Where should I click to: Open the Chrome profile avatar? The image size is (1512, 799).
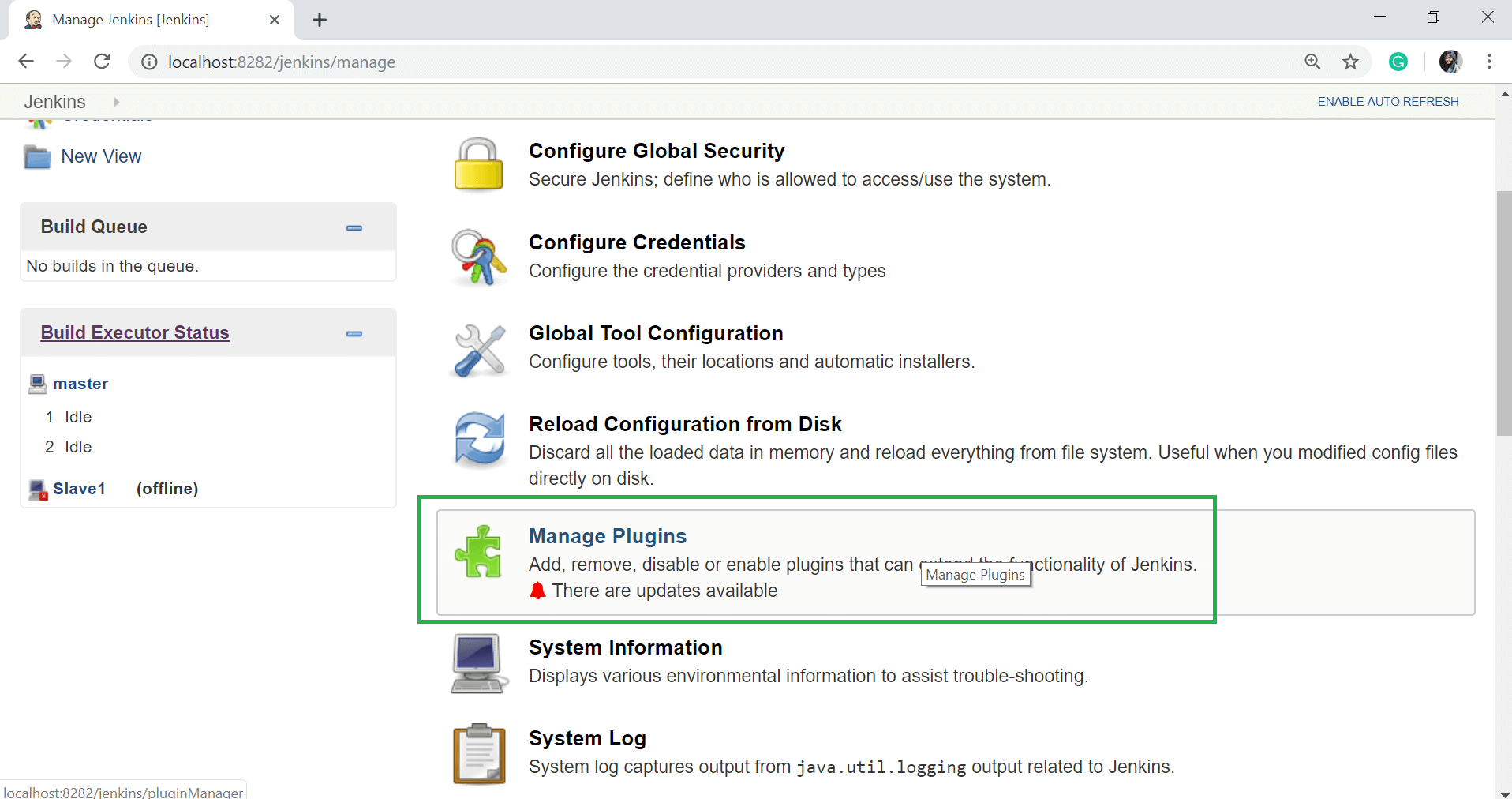[1450, 62]
